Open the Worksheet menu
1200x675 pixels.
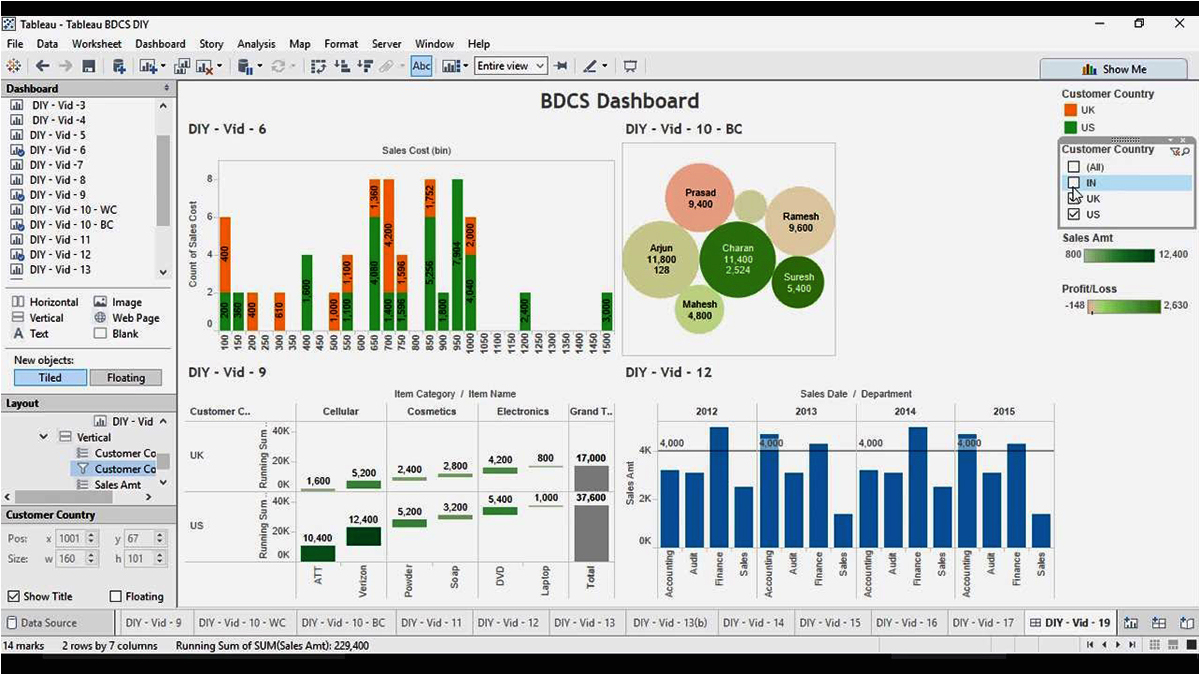coord(96,44)
